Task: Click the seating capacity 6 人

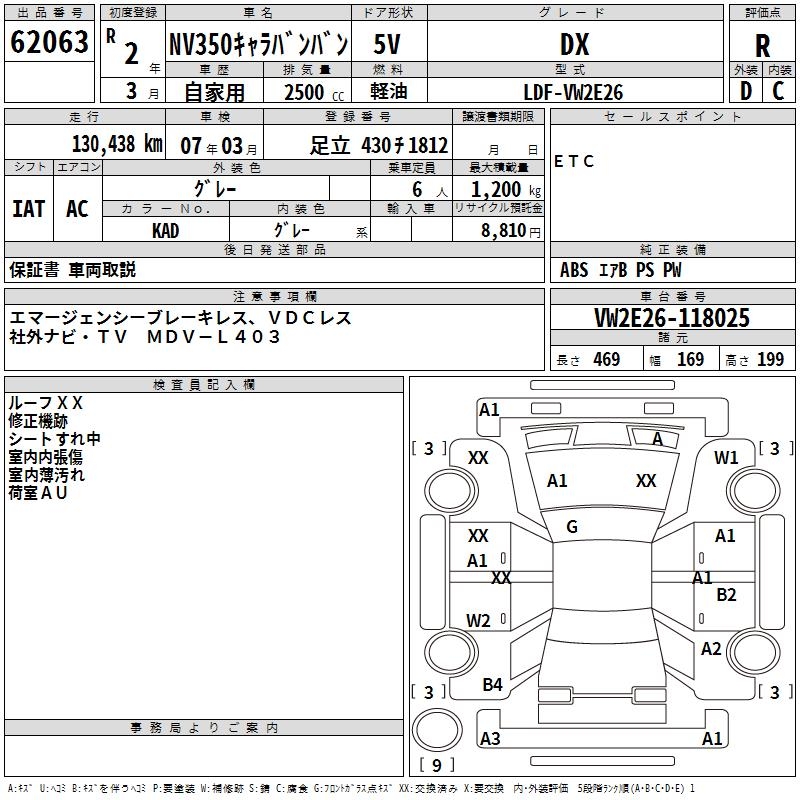Action: click(x=430, y=190)
